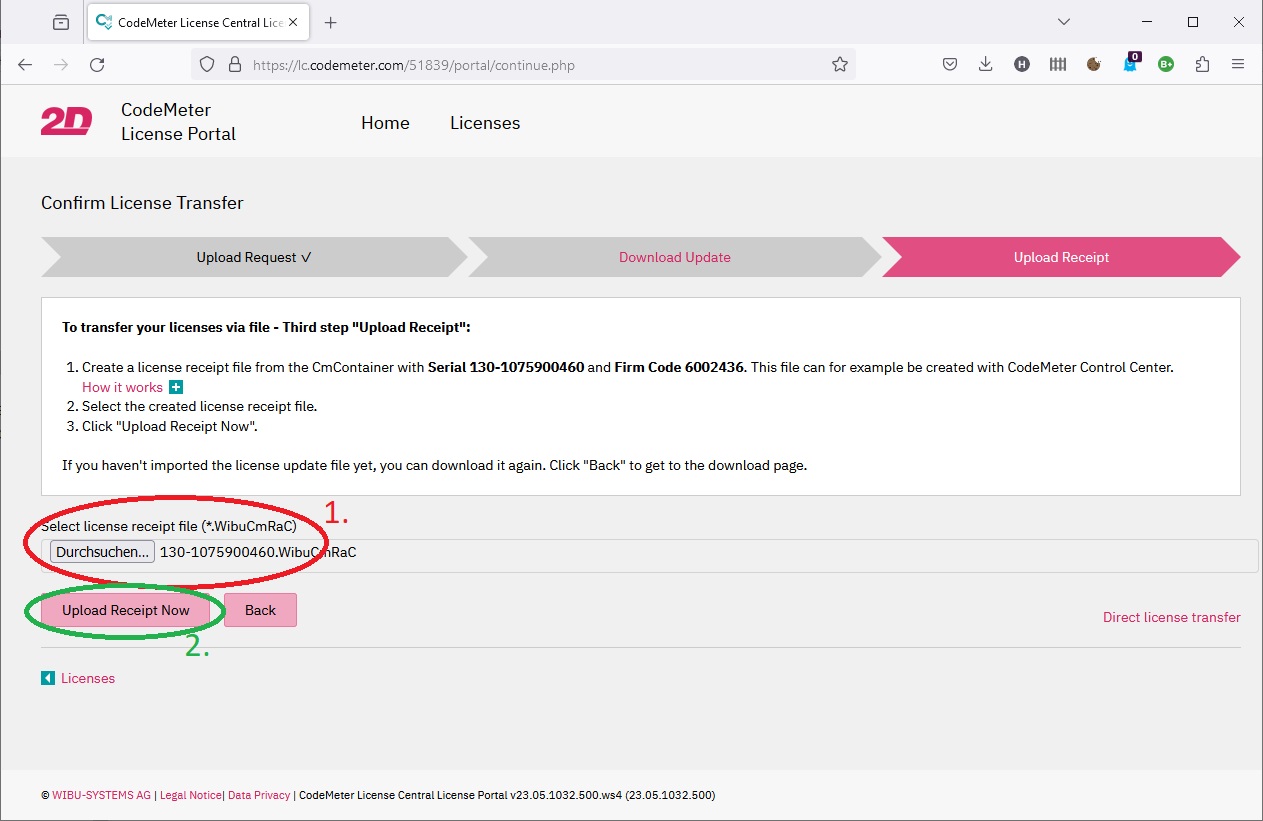
Task: Go to the Home menu item
Action: (x=385, y=123)
